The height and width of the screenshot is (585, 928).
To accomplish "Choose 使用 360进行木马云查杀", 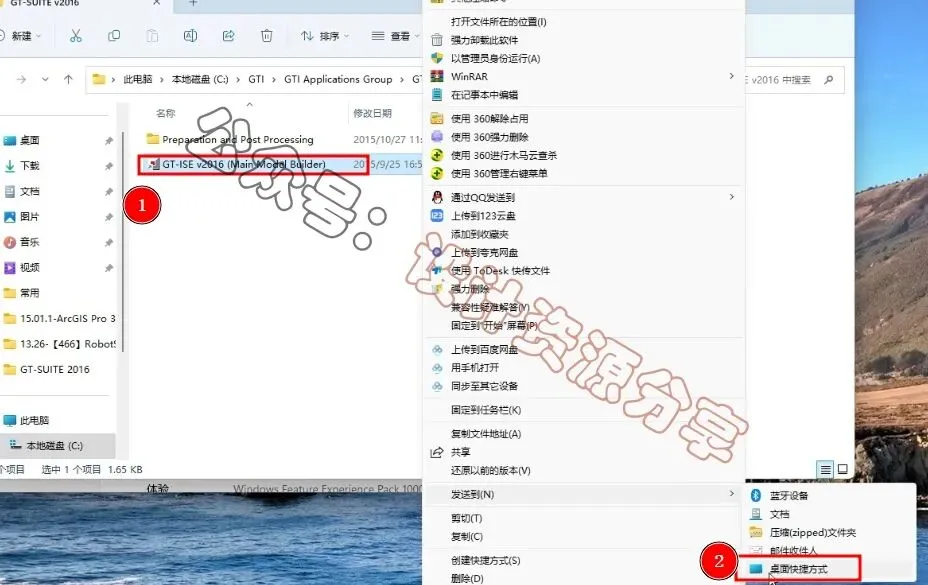I will 504,155.
